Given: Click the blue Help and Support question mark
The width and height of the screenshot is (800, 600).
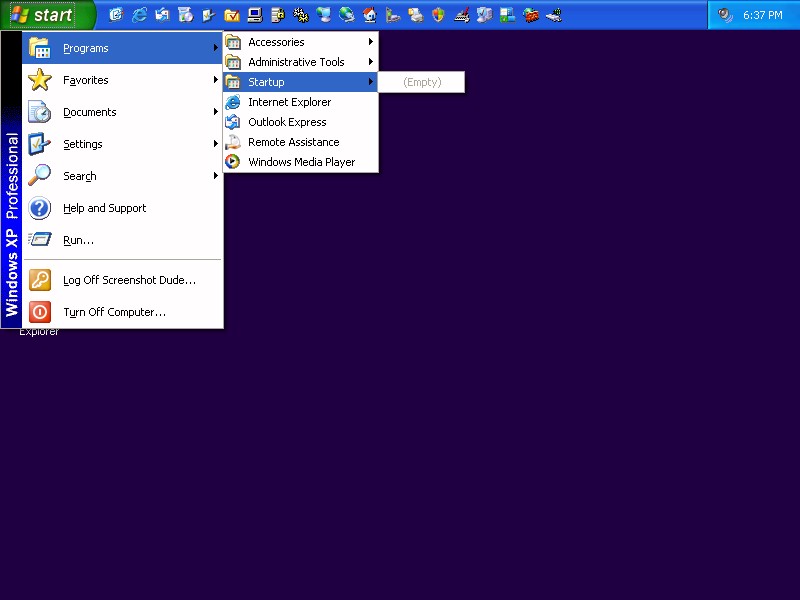Looking at the screenshot, I should [x=40, y=208].
